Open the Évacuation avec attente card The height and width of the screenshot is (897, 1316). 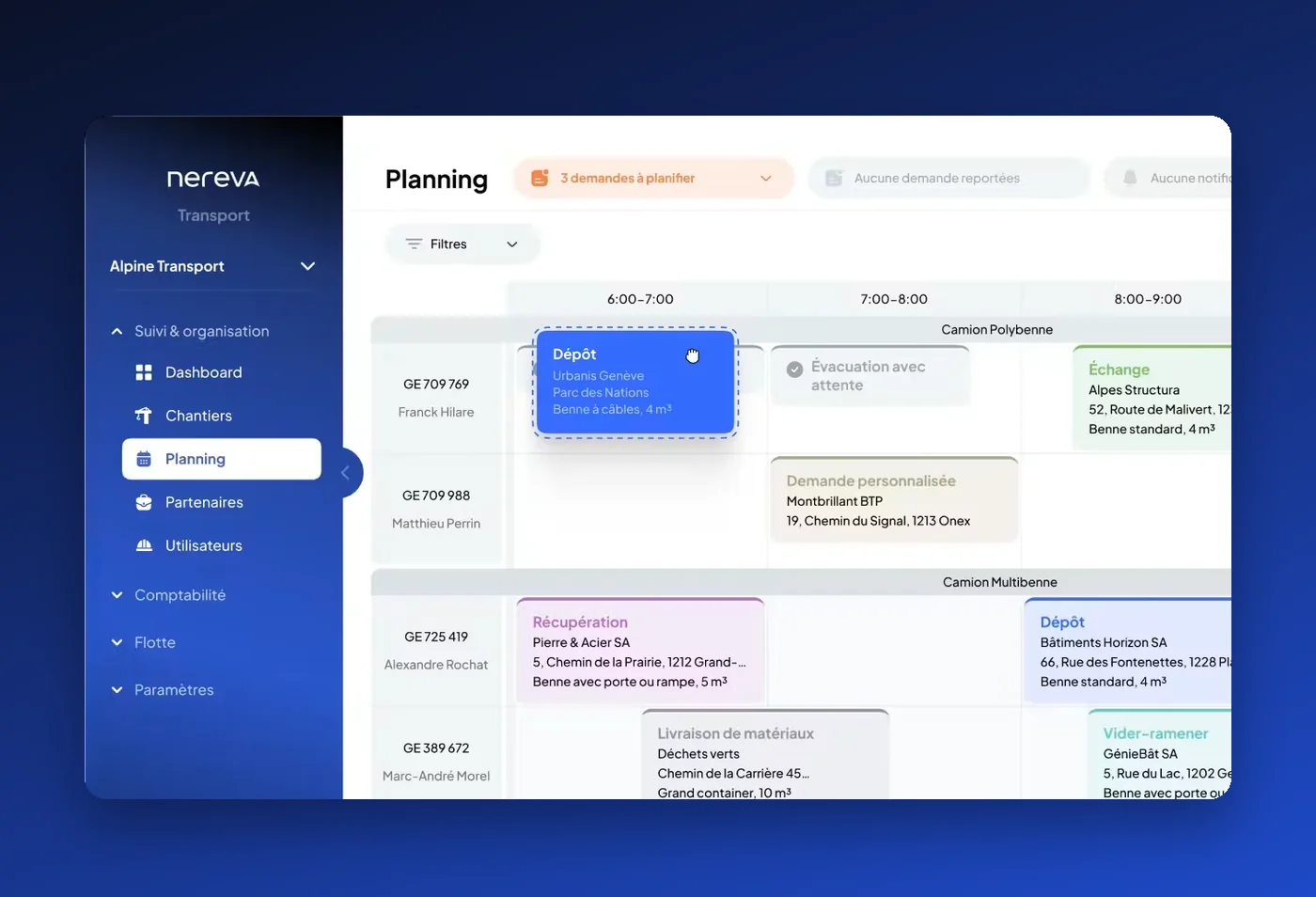(870, 375)
